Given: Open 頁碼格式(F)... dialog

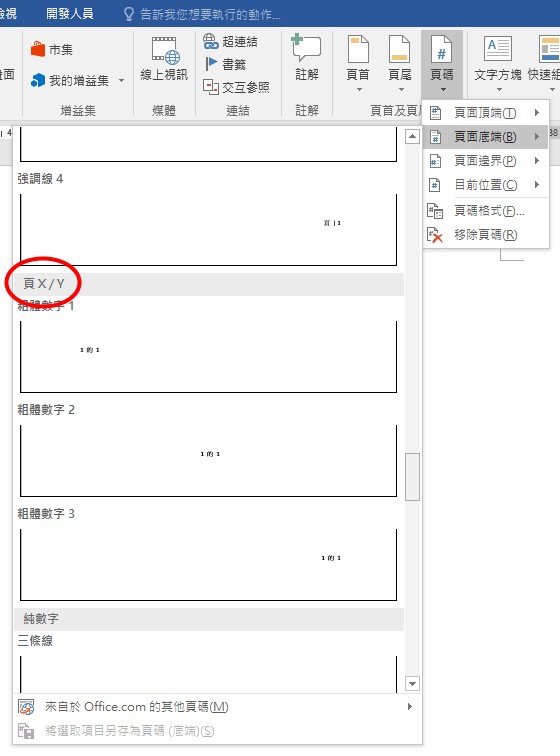Looking at the screenshot, I should click(486, 211).
